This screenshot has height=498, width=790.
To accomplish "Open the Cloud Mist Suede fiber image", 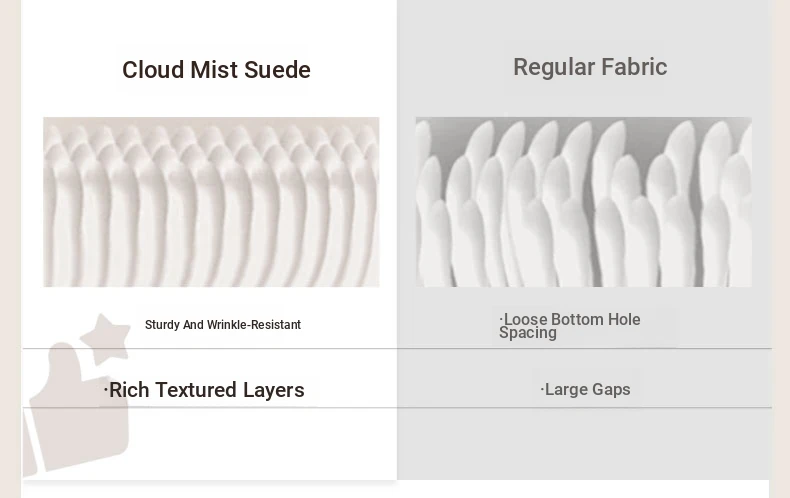I will 211,202.
